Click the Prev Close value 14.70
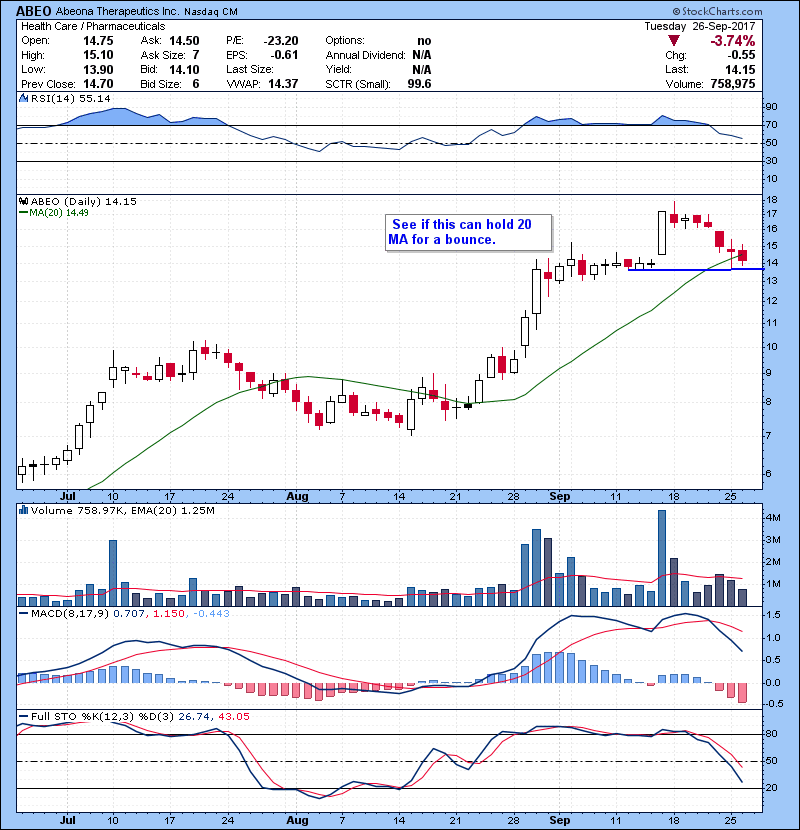This screenshot has width=800, height=830. [98, 84]
